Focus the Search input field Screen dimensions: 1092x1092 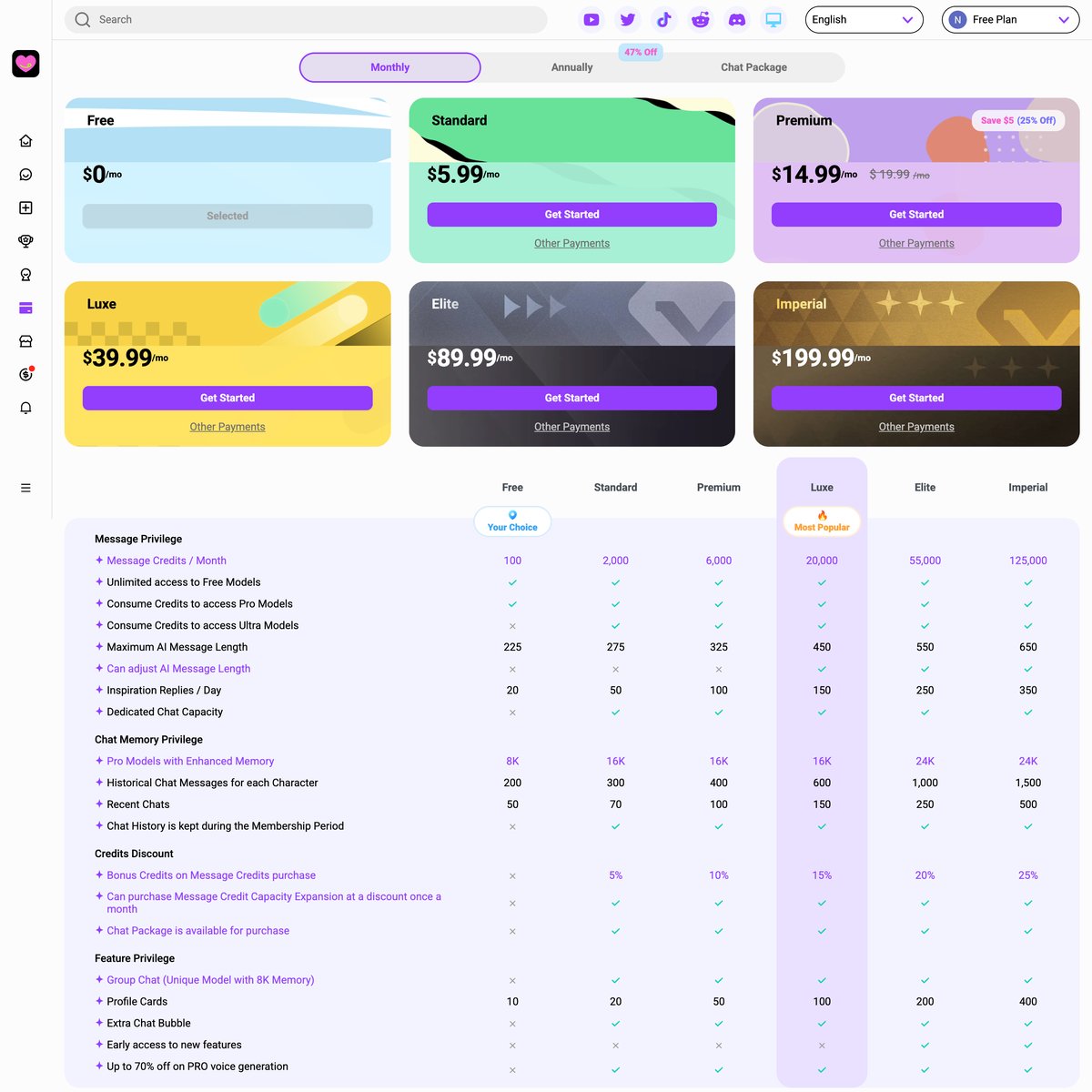[306, 19]
